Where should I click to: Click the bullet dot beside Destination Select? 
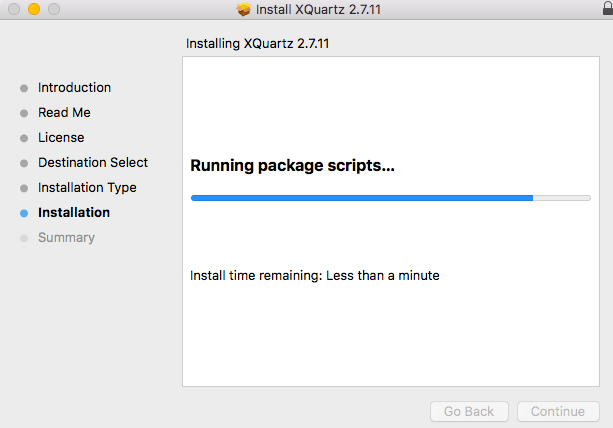tap(23, 163)
